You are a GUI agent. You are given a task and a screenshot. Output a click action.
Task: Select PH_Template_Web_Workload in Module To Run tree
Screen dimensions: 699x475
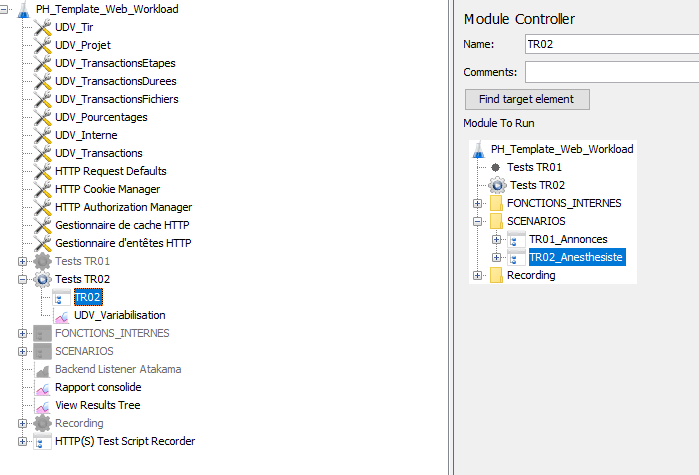click(562, 149)
